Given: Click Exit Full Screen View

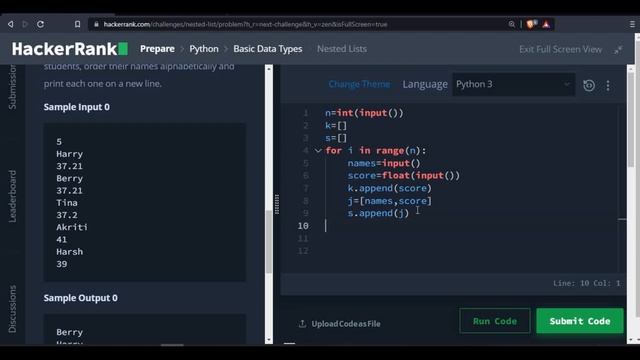Looking at the screenshot, I should pos(560,49).
